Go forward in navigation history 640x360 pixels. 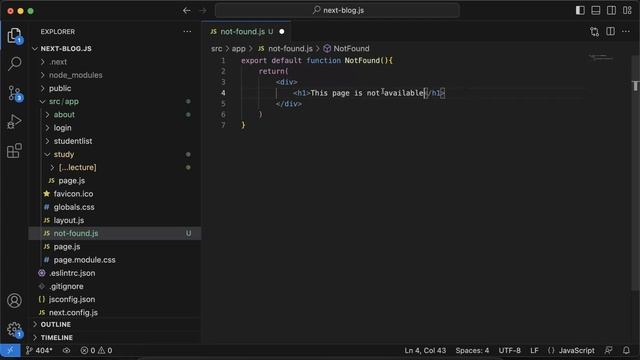coord(203,11)
